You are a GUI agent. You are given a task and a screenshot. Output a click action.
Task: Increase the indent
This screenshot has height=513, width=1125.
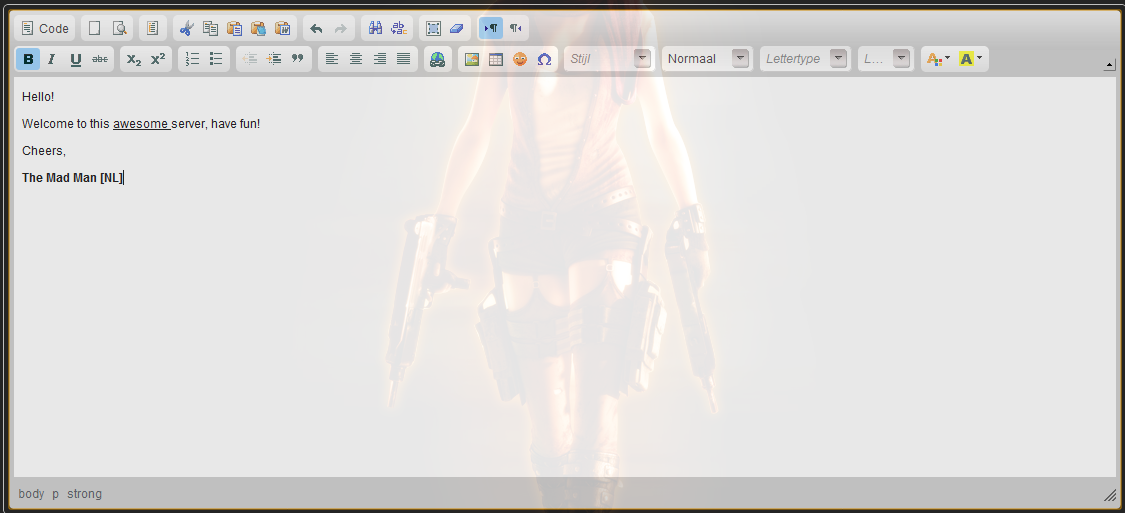tap(274, 59)
